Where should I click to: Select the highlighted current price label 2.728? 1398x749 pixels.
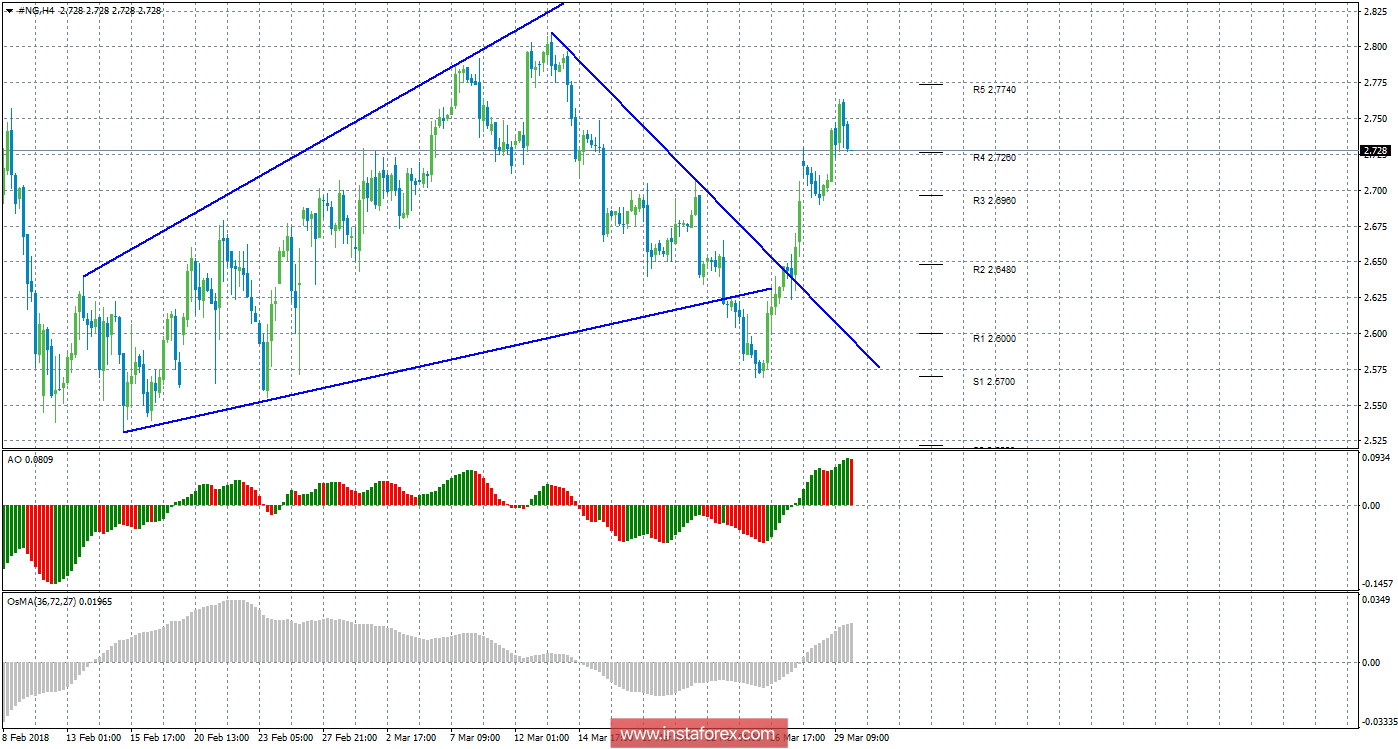point(1375,151)
